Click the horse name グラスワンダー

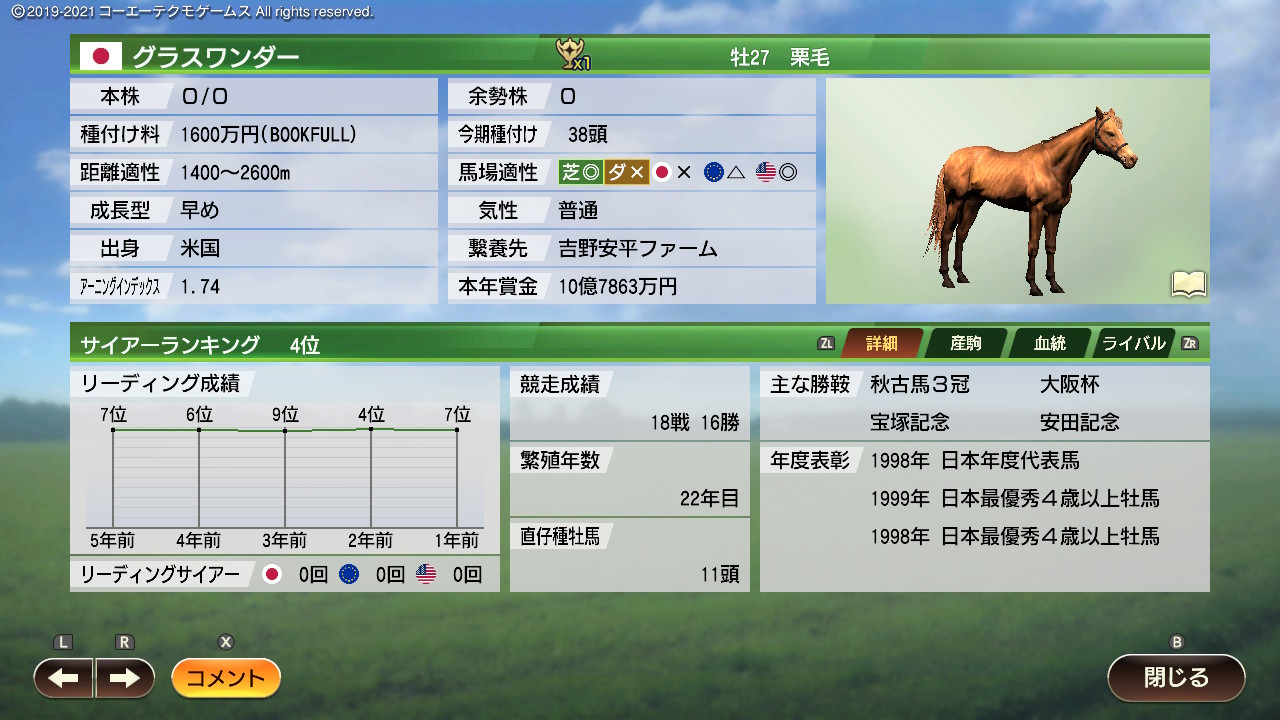(x=215, y=57)
